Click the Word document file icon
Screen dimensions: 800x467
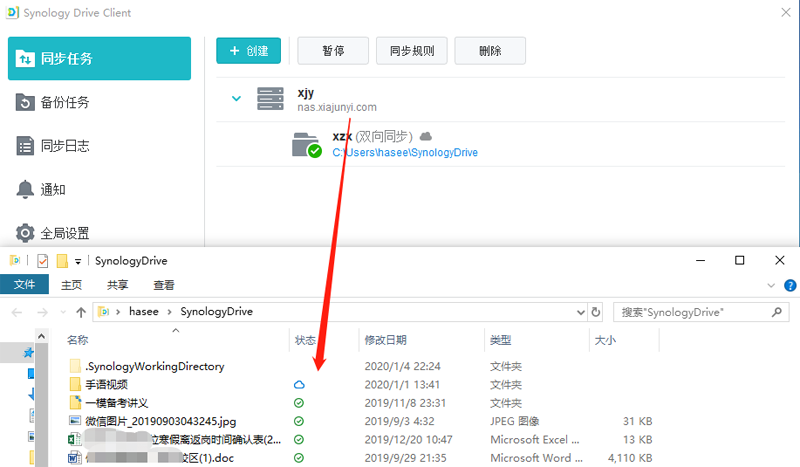[x=75, y=458]
